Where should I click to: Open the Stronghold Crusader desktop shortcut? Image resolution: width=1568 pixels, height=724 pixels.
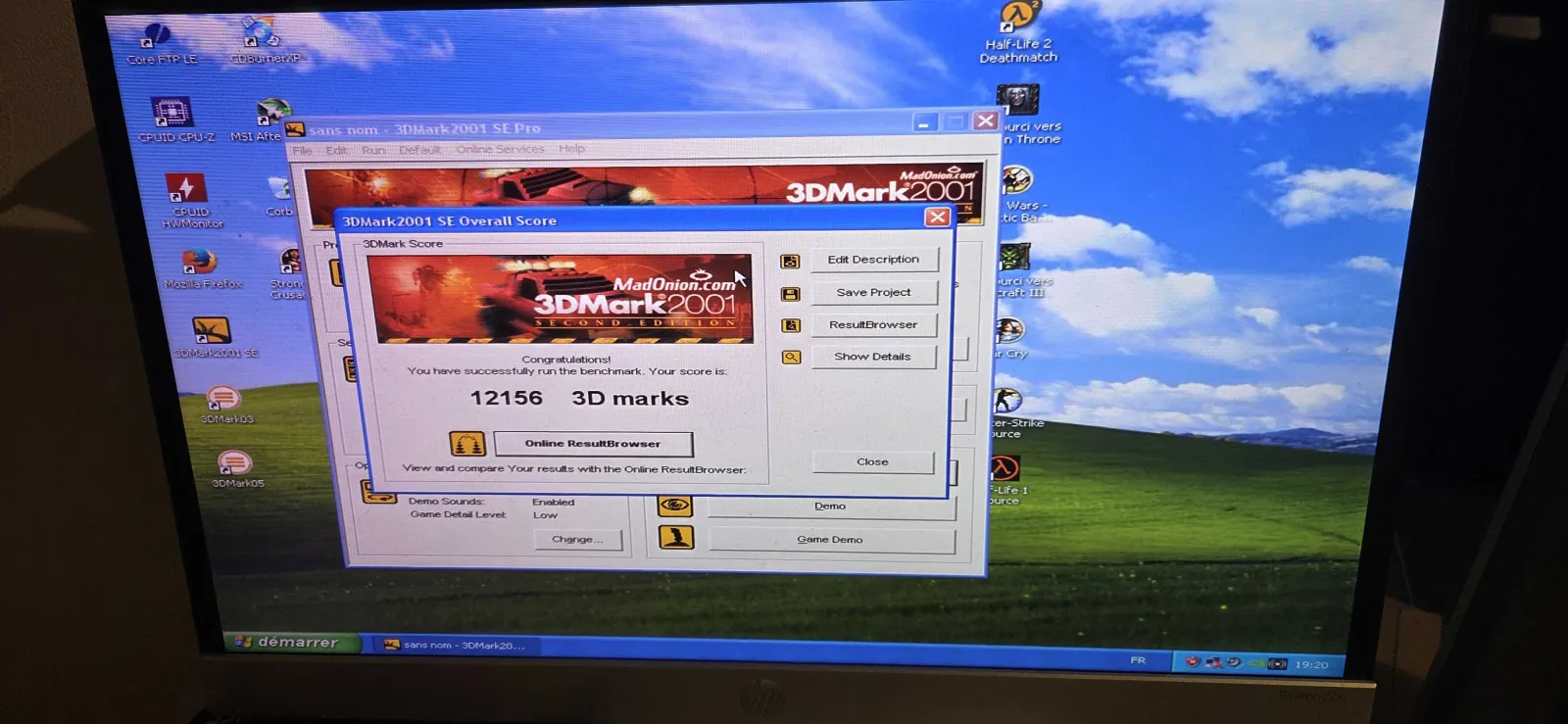(290, 261)
